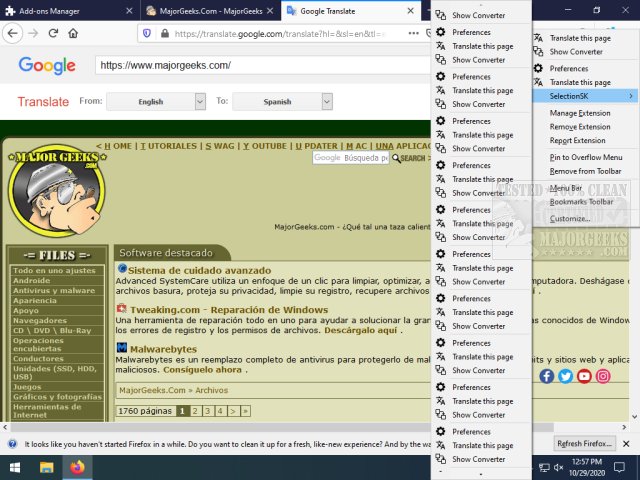Image resolution: width=640 pixels, height=480 pixels.
Task: Click the Consíguelo ahora link
Action: 202,370
